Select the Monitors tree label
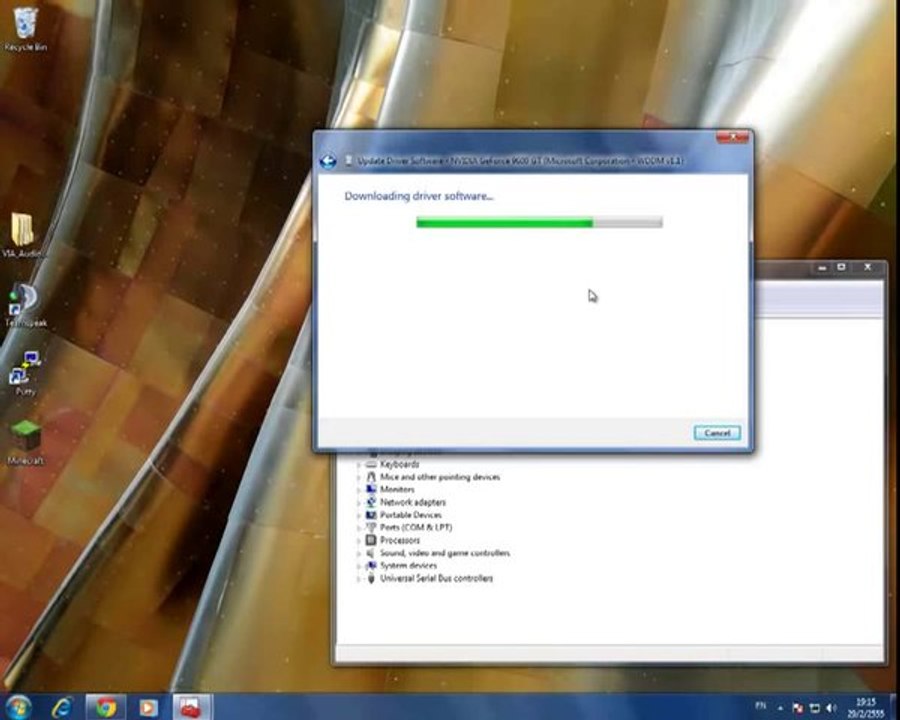Image resolution: width=900 pixels, height=720 pixels. pos(397,489)
